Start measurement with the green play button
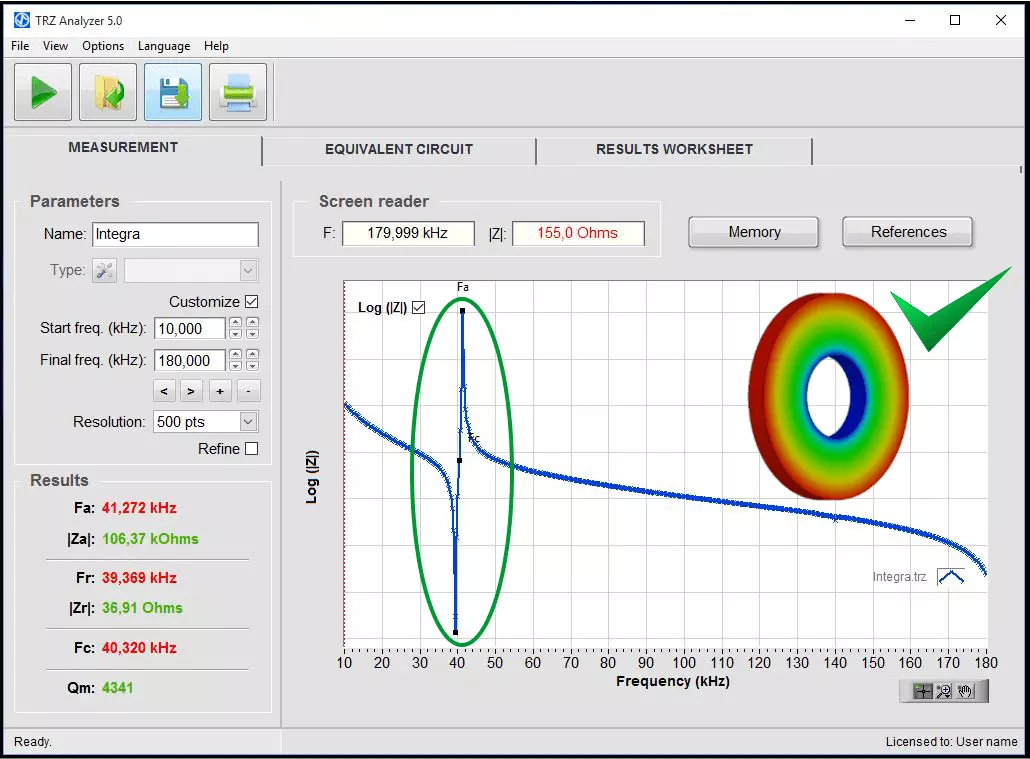This screenshot has width=1030, height=759. coord(43,92)
